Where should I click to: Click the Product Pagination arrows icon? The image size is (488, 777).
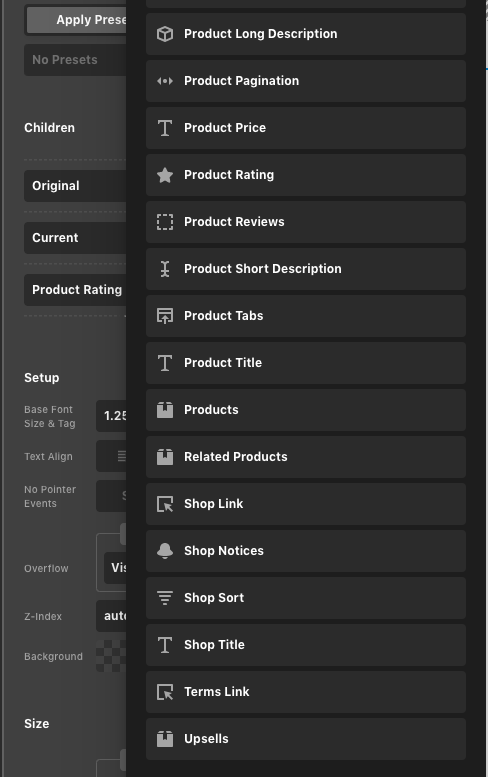point(165,81)
